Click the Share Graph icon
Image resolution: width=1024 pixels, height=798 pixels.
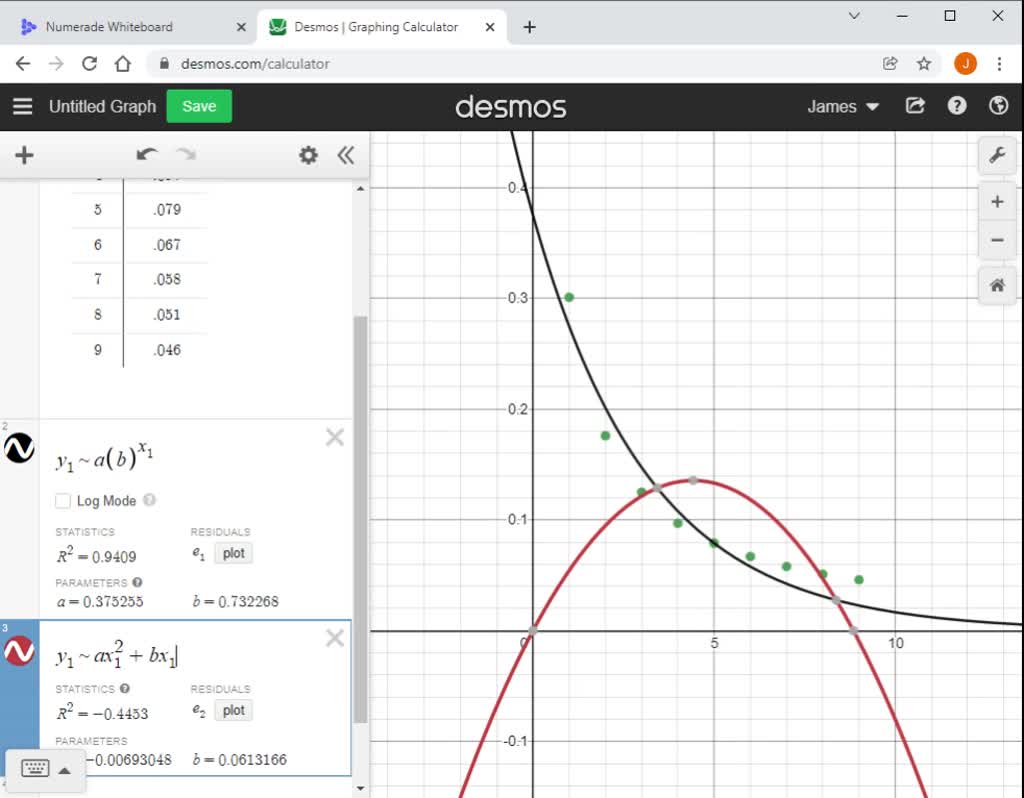click(915, 106)
